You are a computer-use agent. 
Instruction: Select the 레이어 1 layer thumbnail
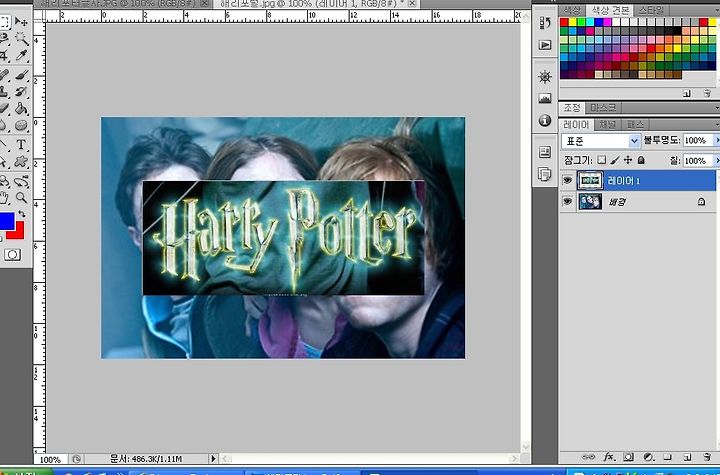coord(590,181)
